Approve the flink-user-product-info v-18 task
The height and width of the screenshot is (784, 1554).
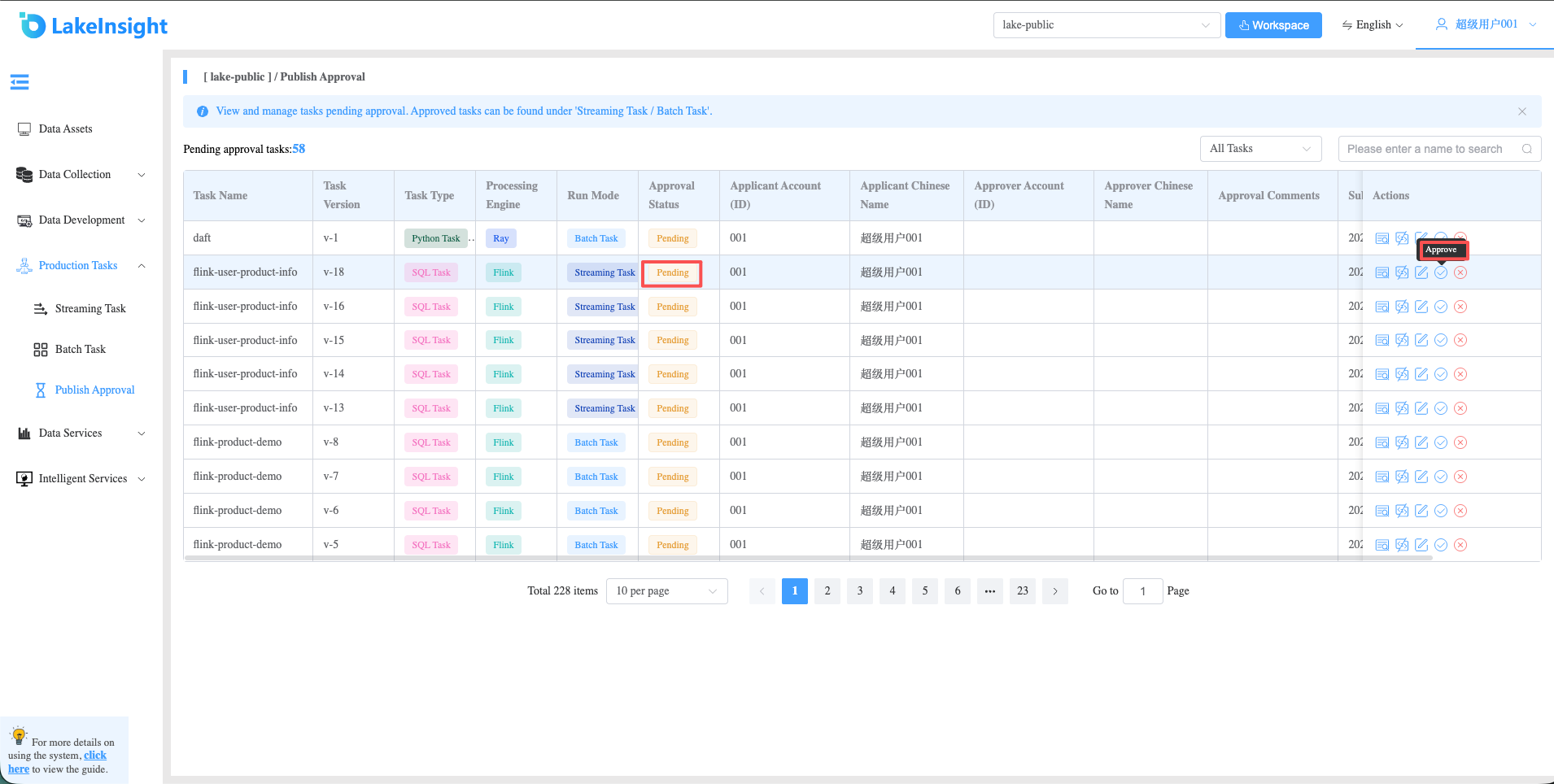pos(1441,272)
